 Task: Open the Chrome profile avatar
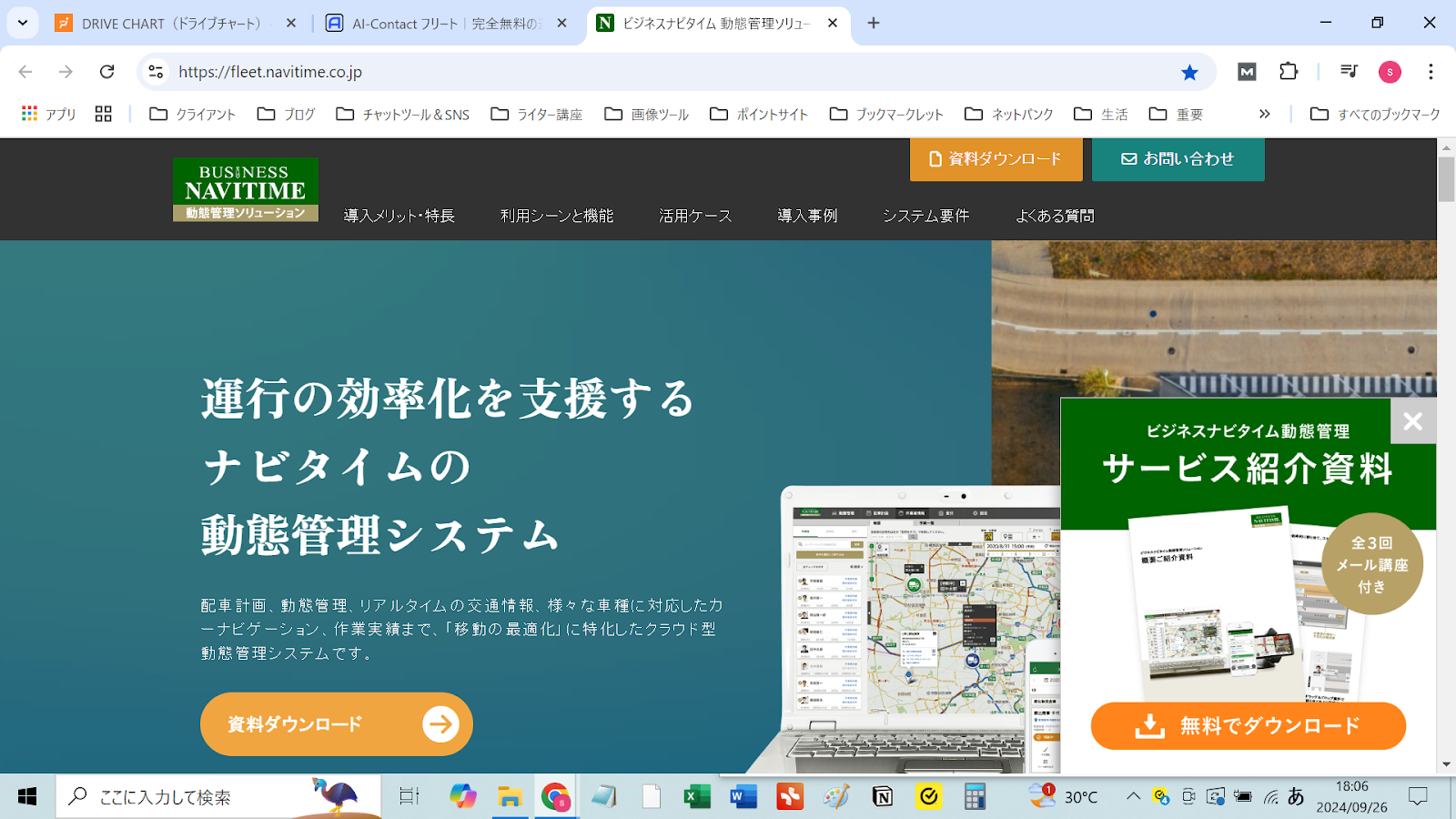pos(1390,72)
